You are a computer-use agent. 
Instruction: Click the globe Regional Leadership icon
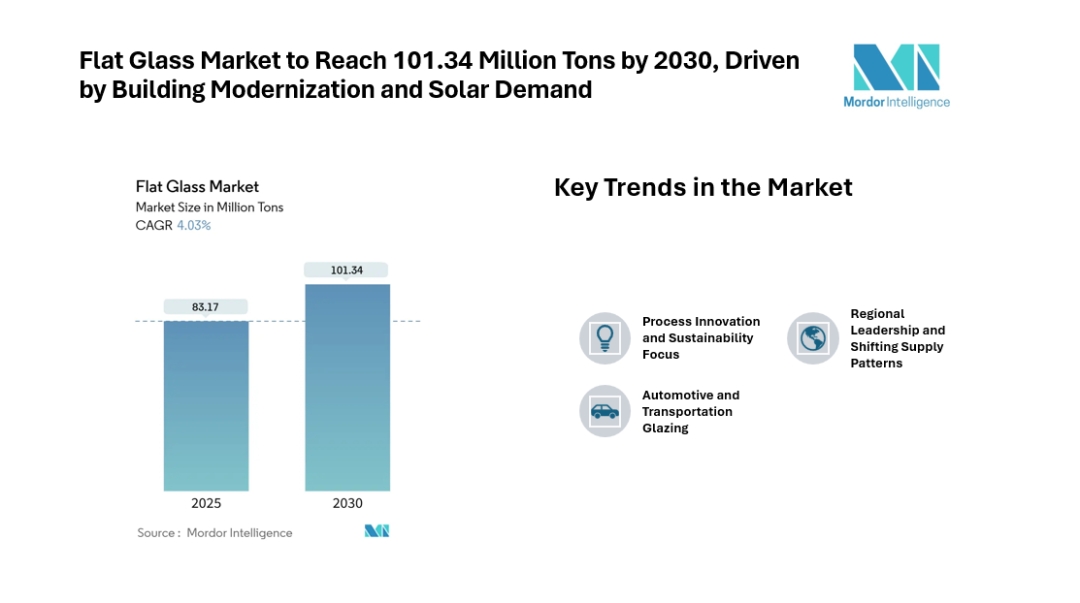(812, 338)
